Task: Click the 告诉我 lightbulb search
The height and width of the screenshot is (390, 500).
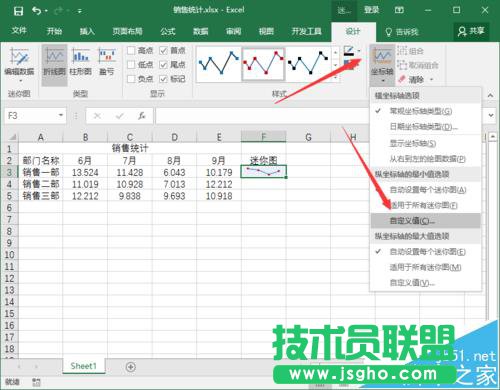Action: [402, 32]
